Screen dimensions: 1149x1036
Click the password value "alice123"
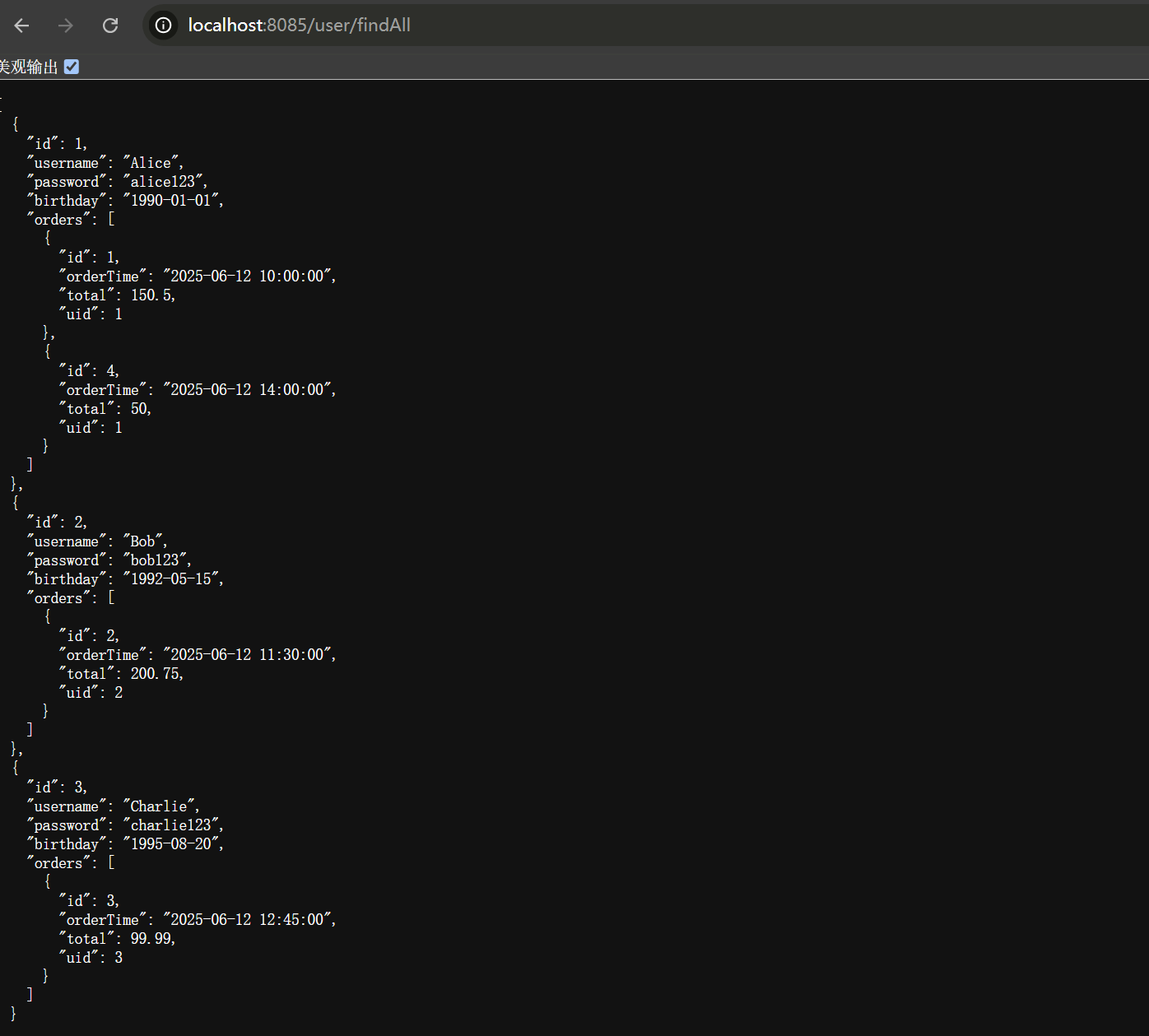164,182
